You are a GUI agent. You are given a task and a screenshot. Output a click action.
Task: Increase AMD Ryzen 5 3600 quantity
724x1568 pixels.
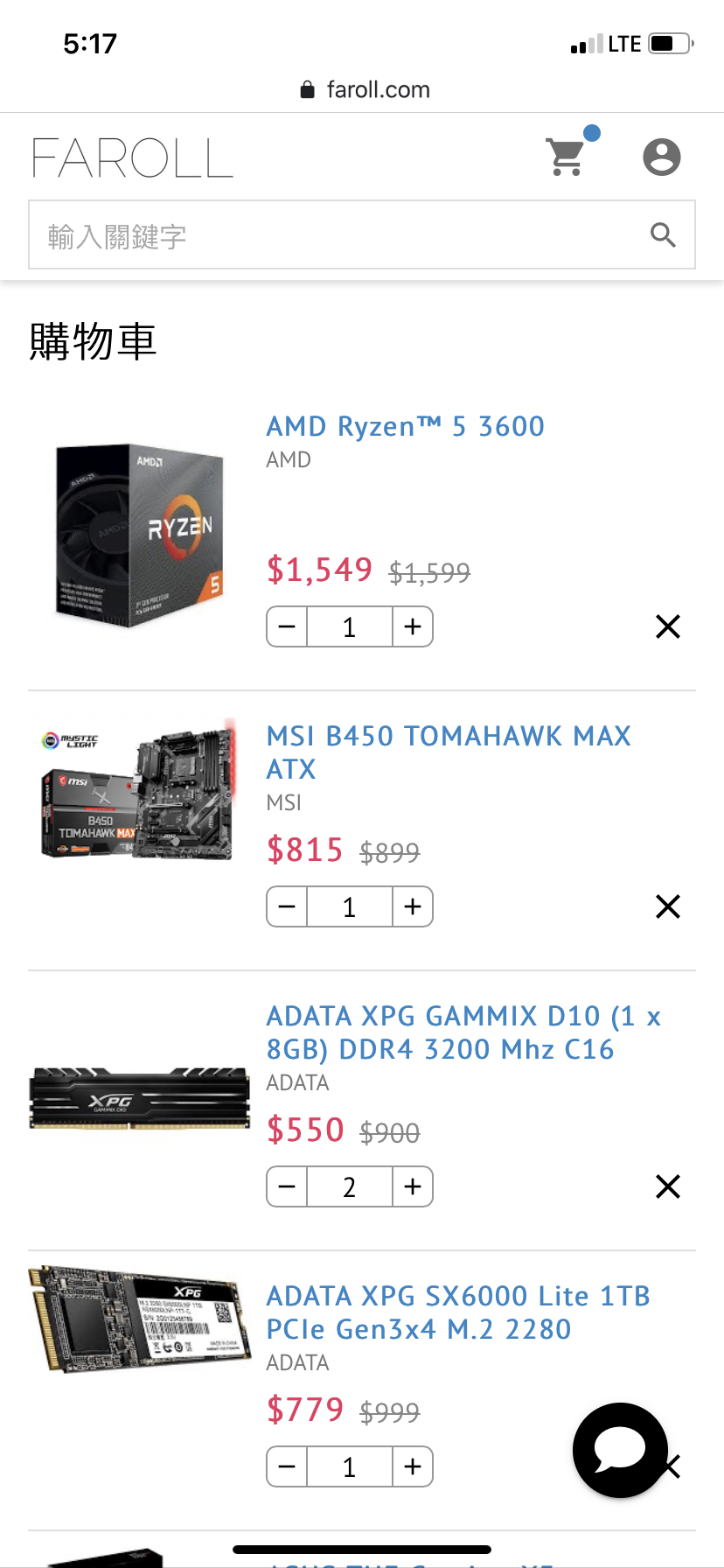coord(413,626)
